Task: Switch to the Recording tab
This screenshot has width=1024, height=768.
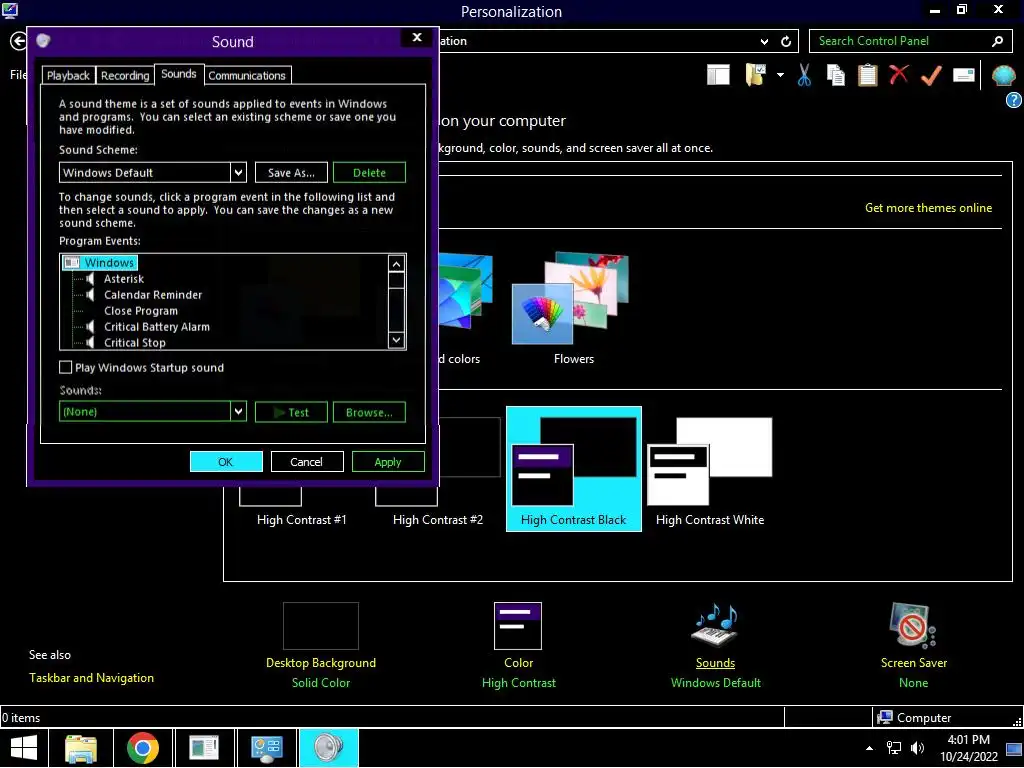Action: coord(125,75)
